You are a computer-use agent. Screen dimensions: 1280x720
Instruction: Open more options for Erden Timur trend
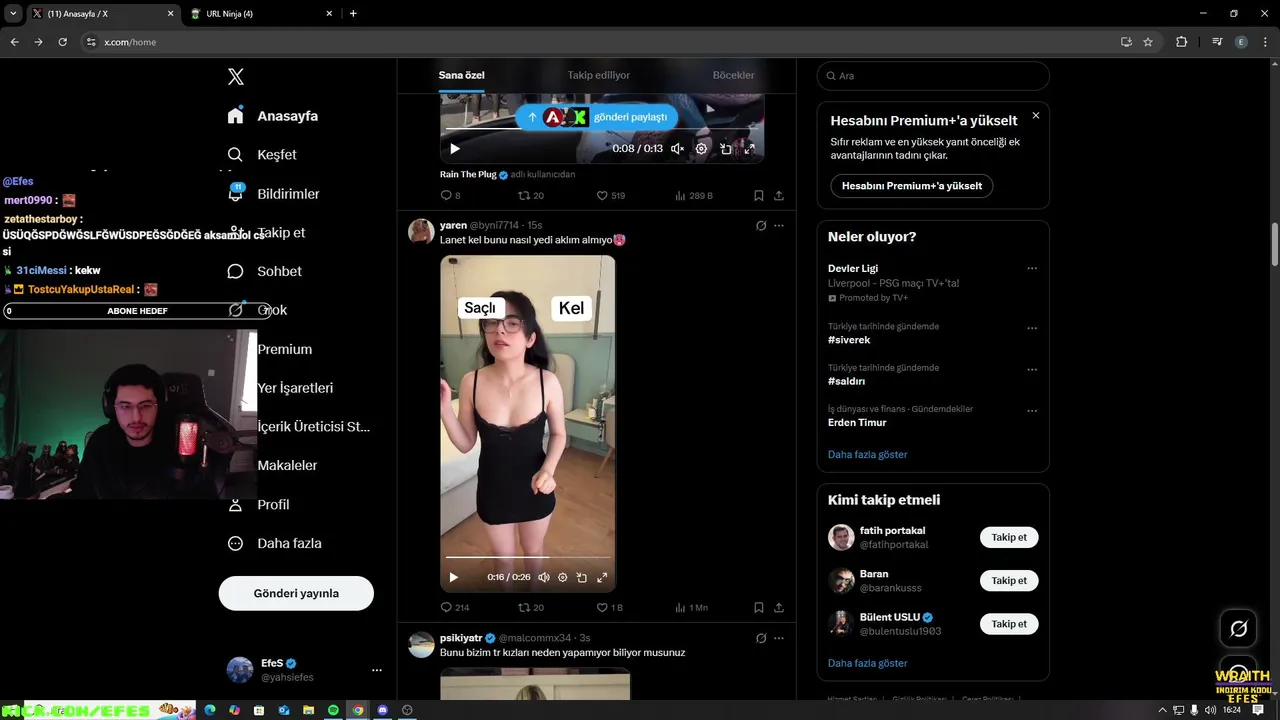coord(1032,410)
